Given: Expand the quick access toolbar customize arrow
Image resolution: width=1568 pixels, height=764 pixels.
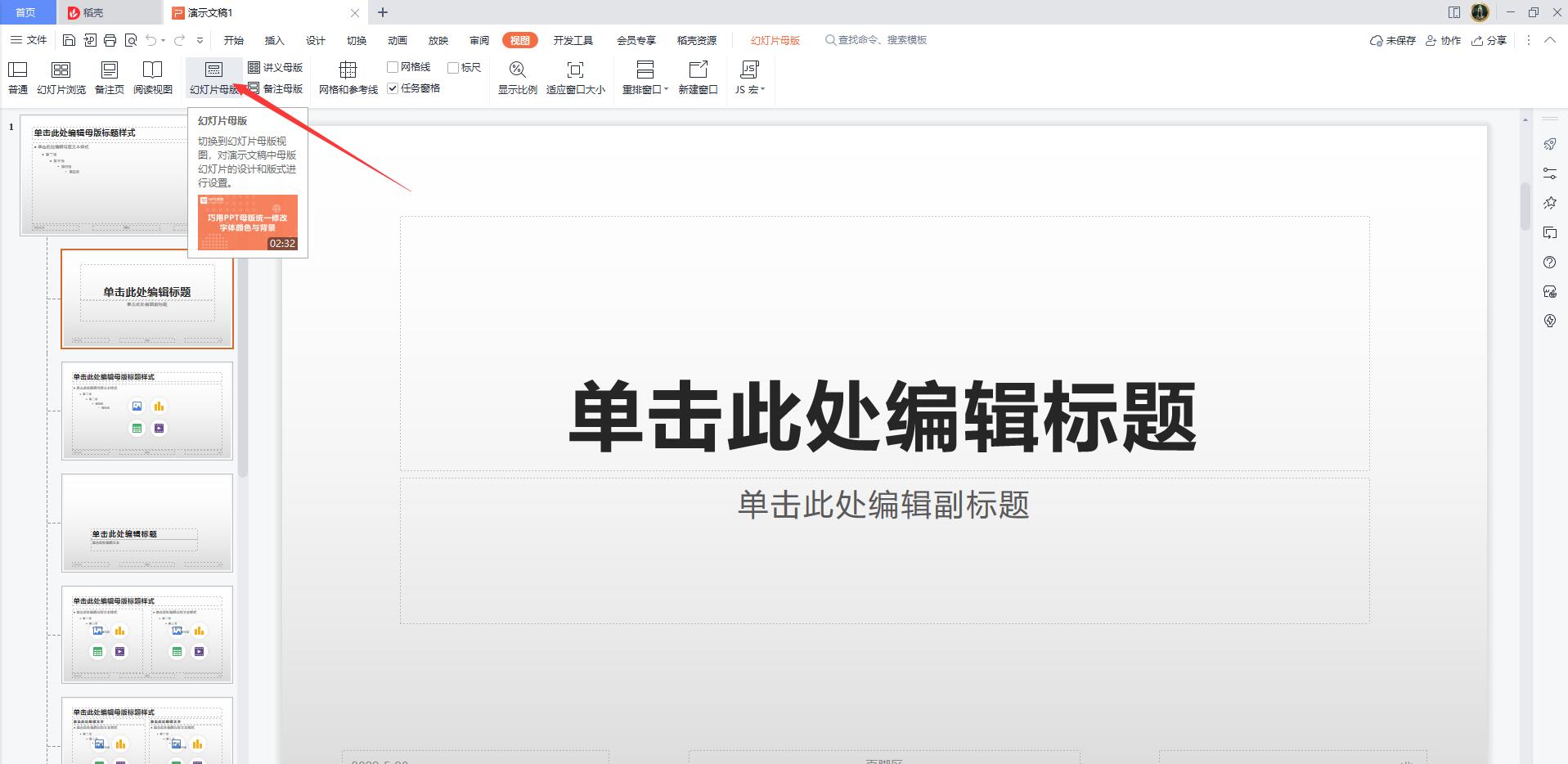Looking at the screenshot, I should 200,40.
